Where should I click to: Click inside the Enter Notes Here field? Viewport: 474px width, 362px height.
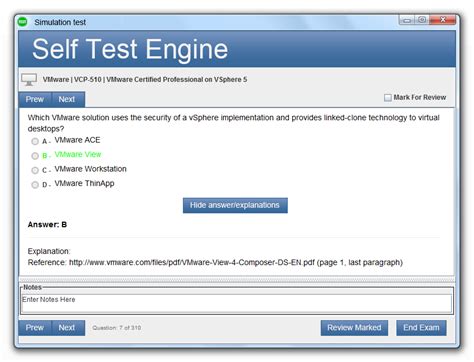[x=236, y=303]
